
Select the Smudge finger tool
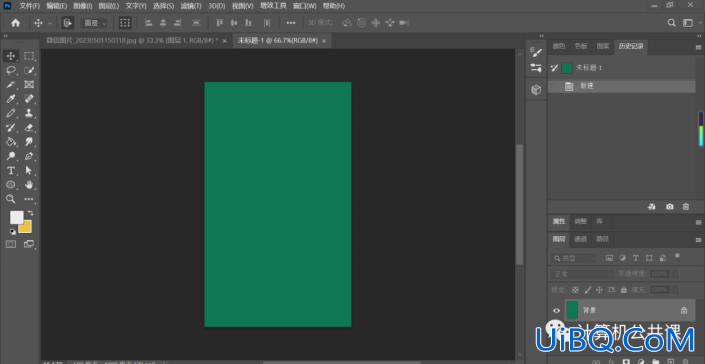29,142
